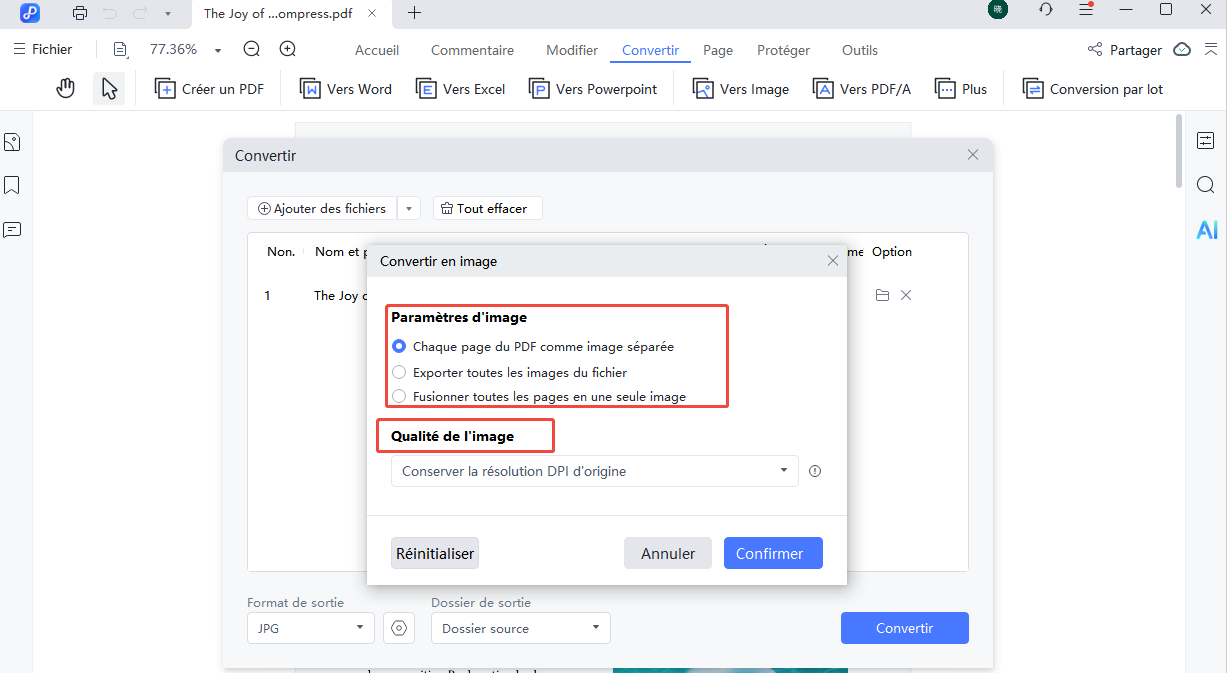Select radio 'Chaque page du PDF comme image séparée'
The width and height of the screenshot is (1227, 673).
pos(399,347)
